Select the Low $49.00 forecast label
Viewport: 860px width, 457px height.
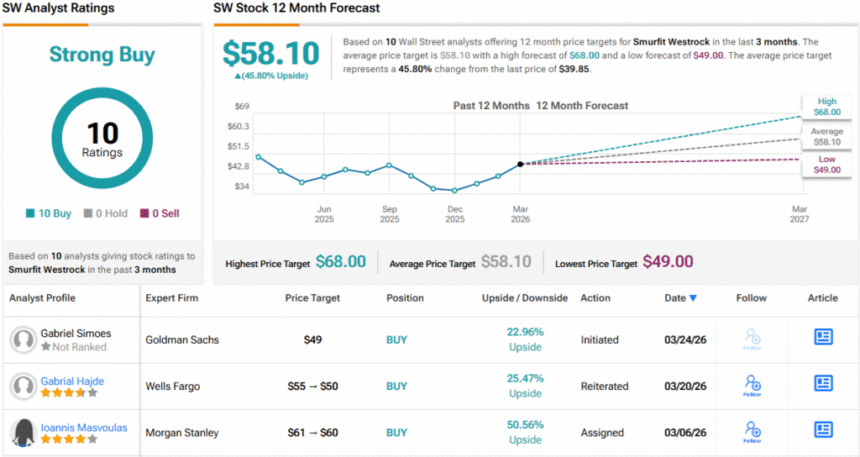click(x=827, y=164)
